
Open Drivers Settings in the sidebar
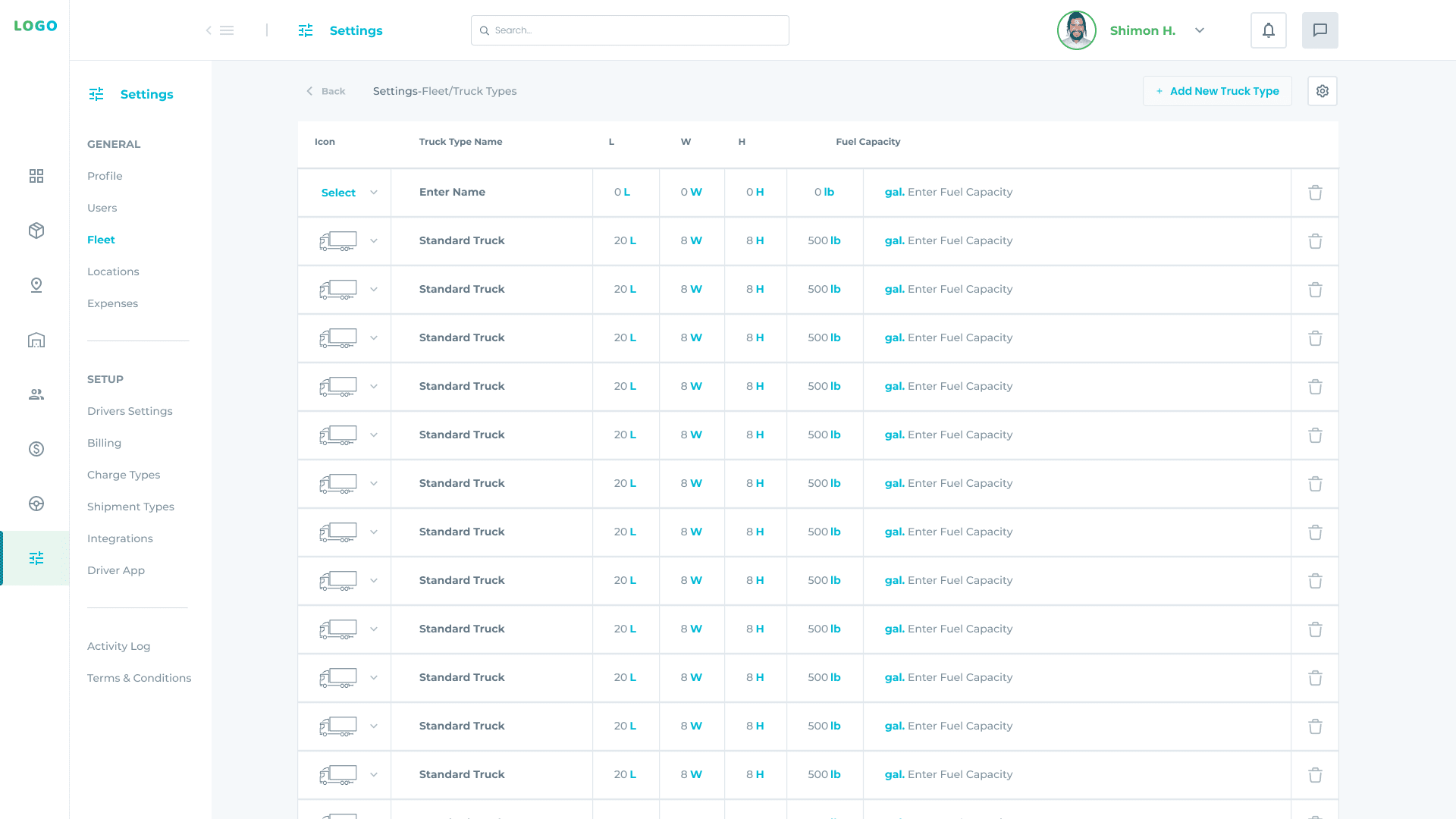pos(130,411)
